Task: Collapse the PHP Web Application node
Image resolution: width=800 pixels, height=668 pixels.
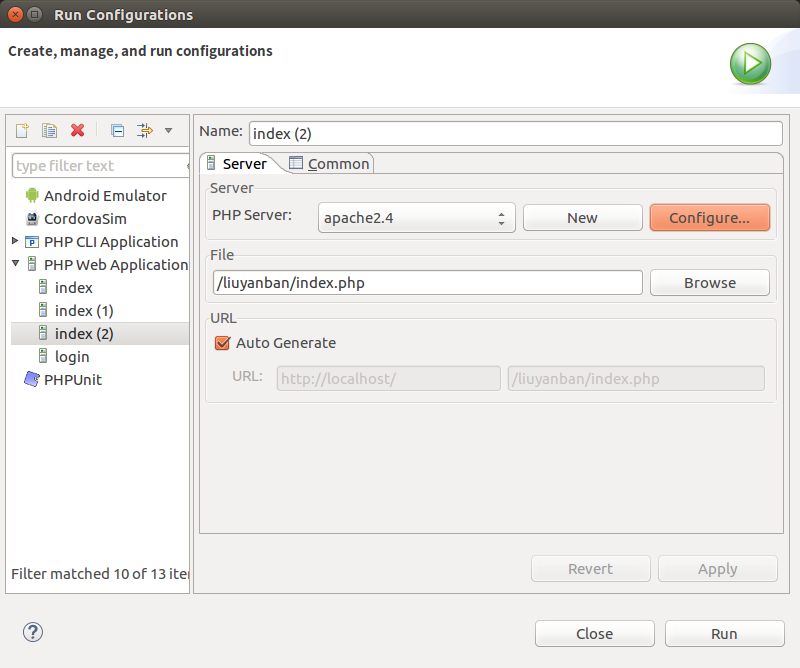Action: (15, 265)
